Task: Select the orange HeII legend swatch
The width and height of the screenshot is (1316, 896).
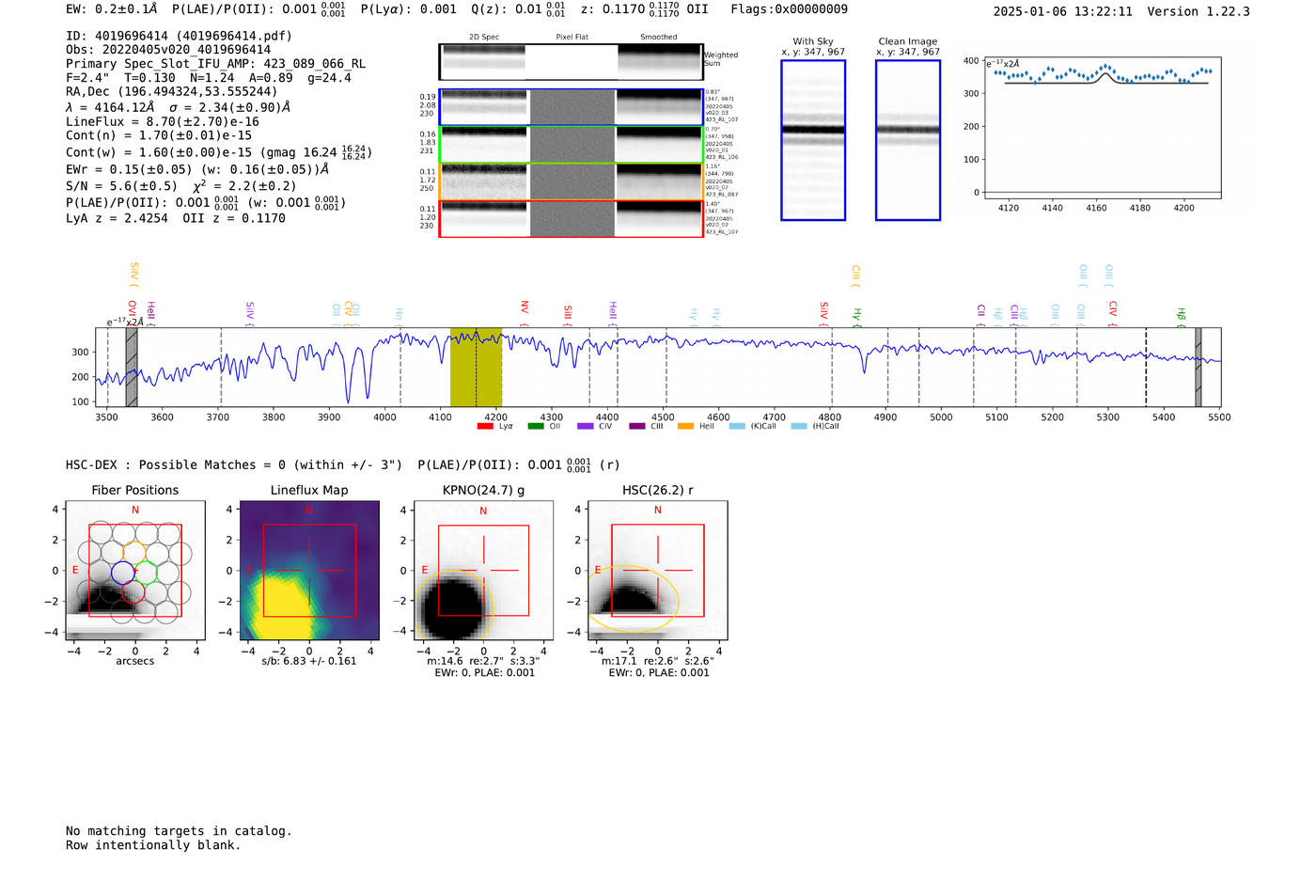Action: [x=685, y=426]
